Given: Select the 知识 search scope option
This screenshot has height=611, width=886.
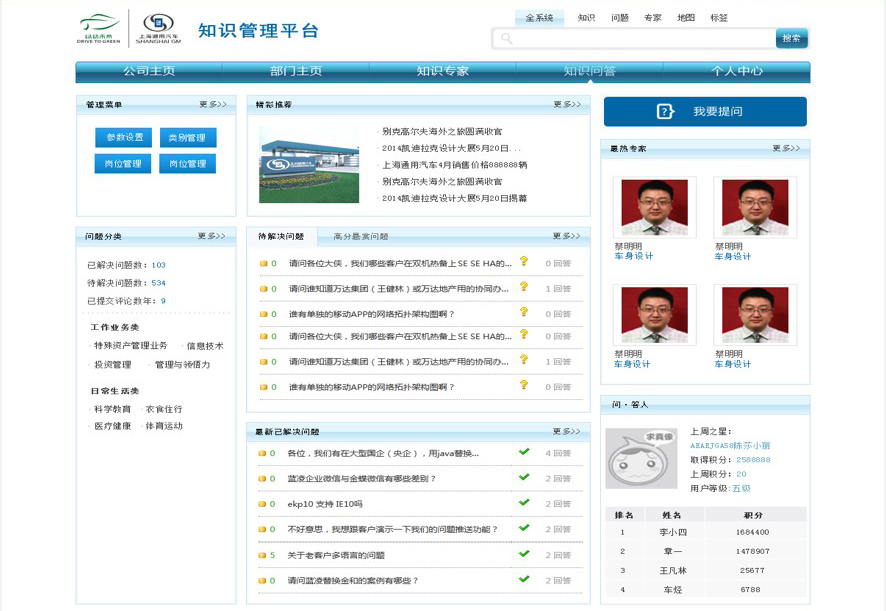Looking at the screenshot, I should pos(587,18).
